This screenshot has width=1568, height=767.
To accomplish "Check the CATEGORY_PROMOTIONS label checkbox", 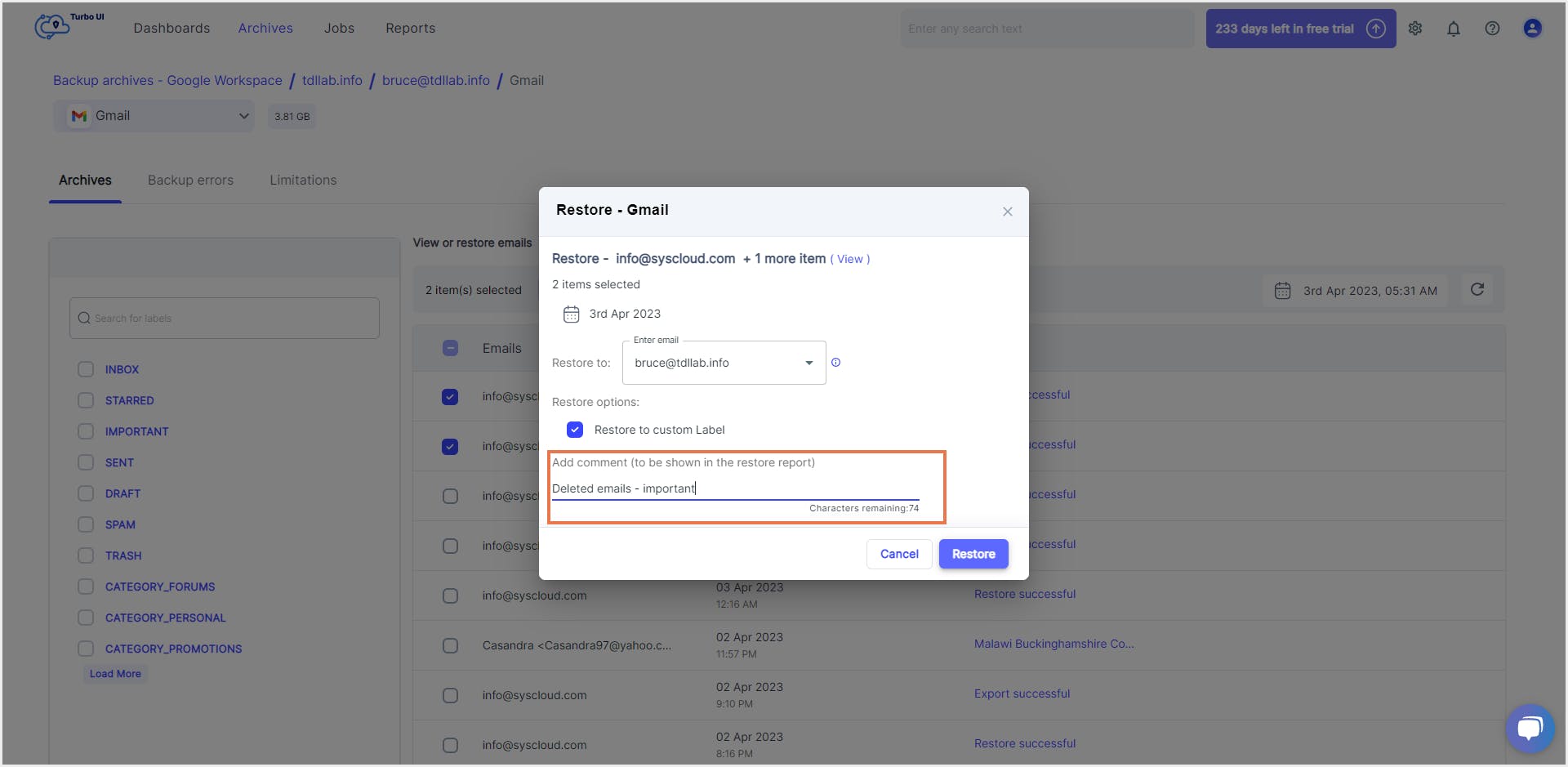I will [x=86, y=649].
